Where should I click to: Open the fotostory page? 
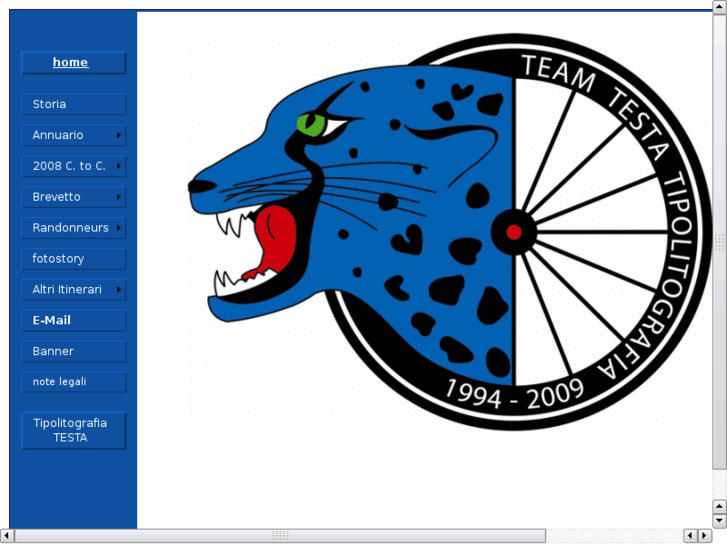coord(73,259)
